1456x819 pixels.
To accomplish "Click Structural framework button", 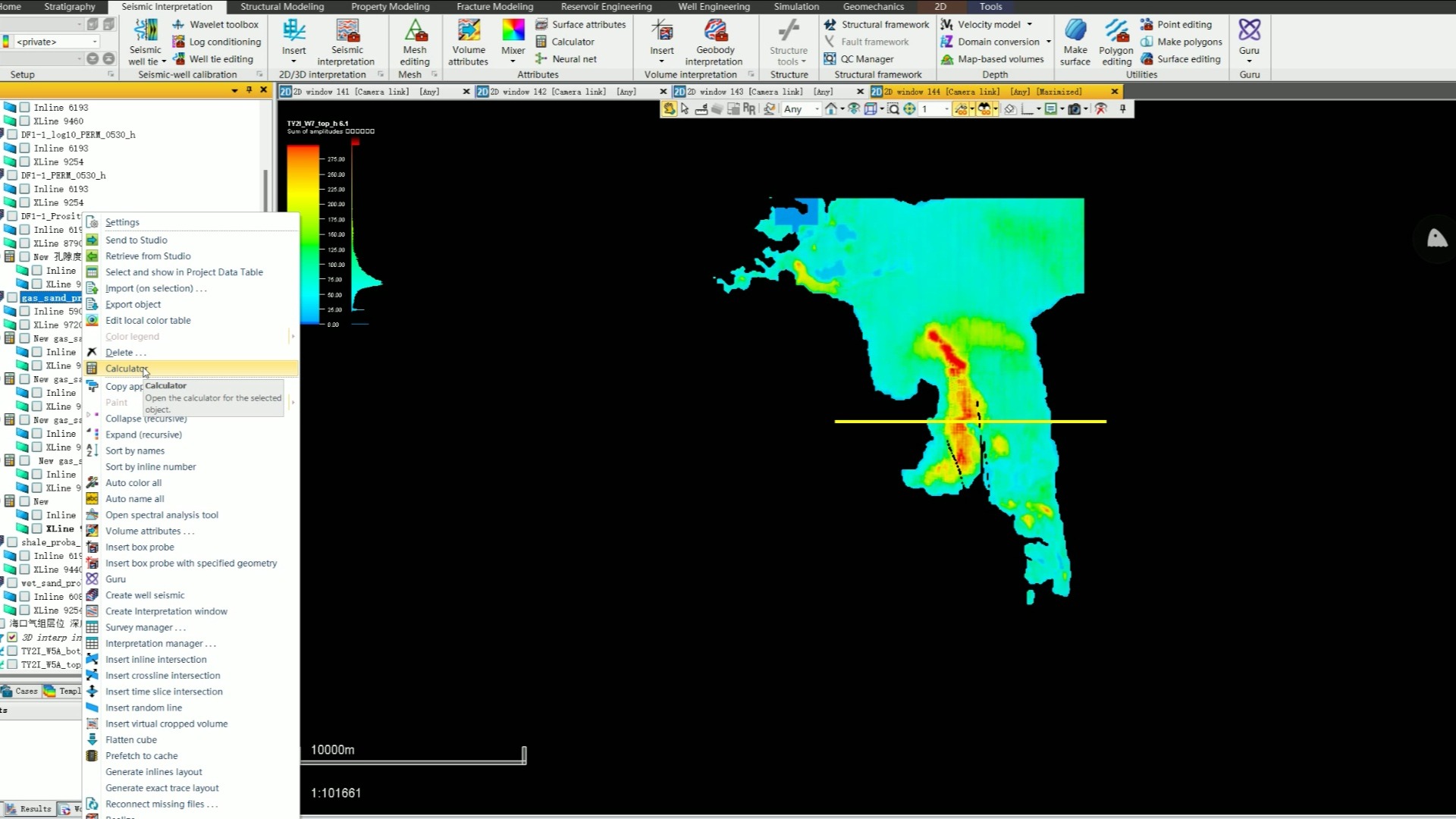I will (x=877, y=24).
